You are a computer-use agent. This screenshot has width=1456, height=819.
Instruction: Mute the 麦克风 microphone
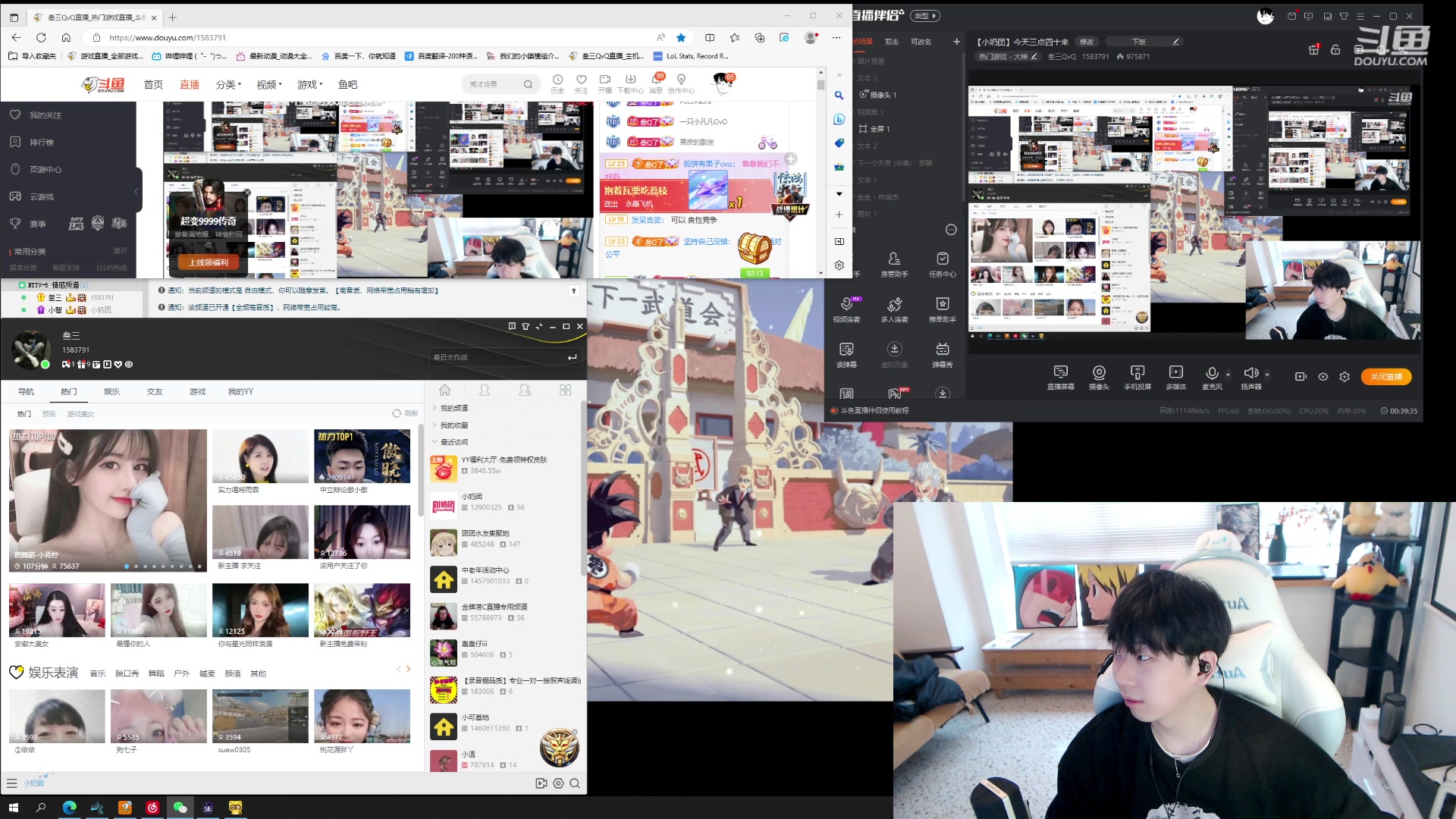pyautogui.click(x=1212, y=372)
